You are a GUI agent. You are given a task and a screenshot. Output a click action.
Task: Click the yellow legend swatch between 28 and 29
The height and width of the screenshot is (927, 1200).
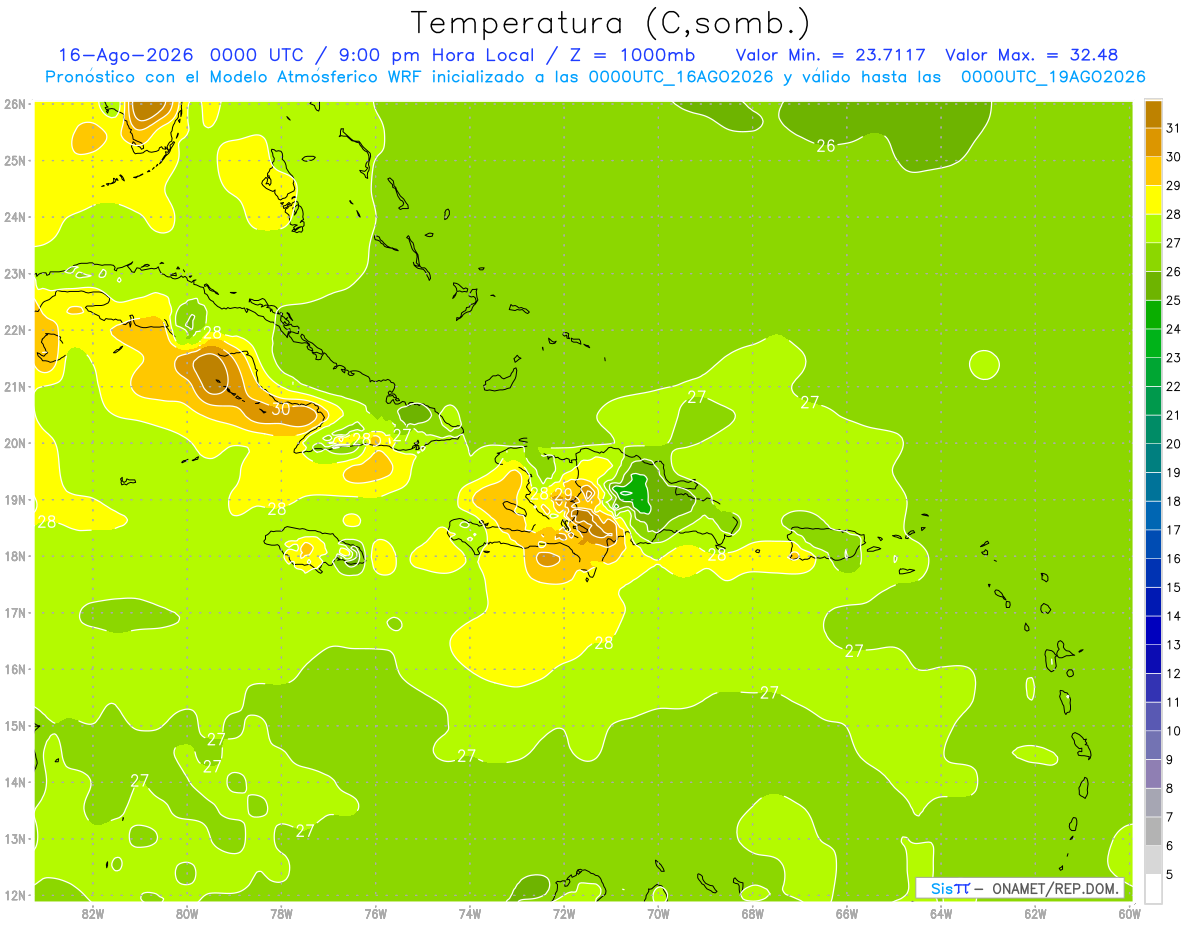(1153, 199)
